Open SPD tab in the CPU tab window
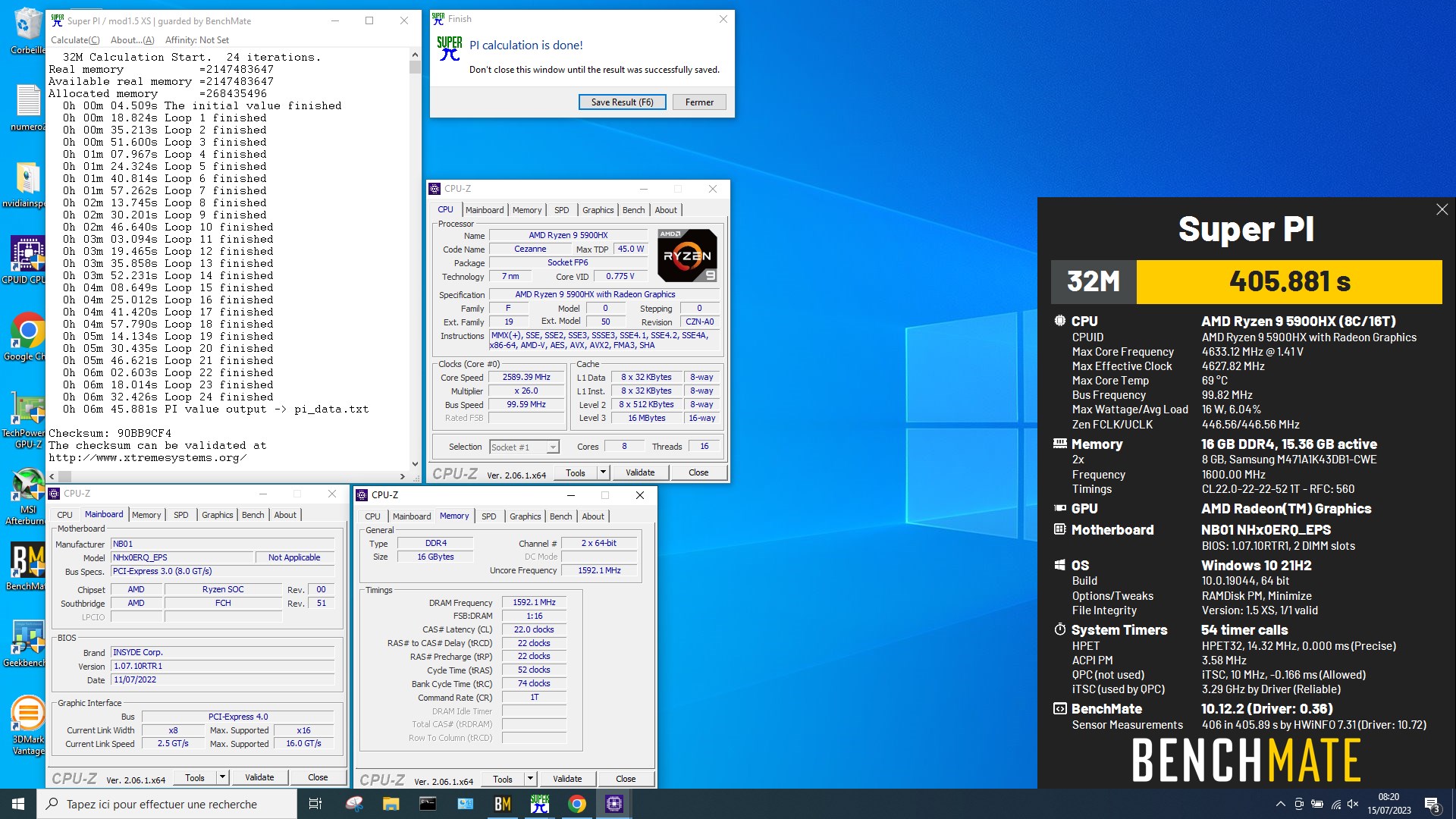The image size is (1456, 819). [x=561, y=210]
